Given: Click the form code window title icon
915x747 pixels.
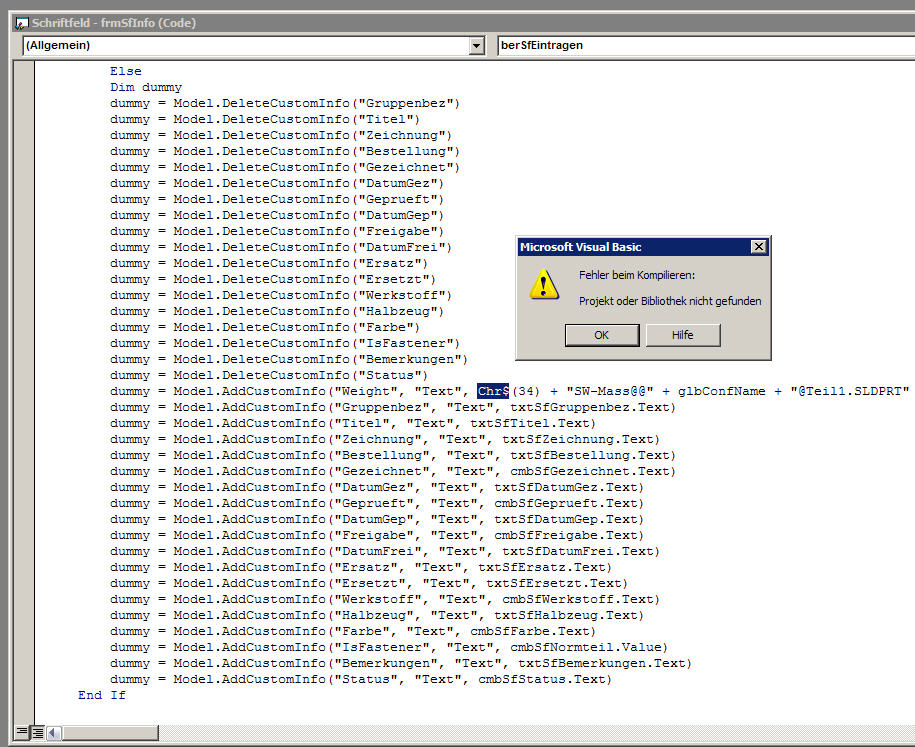Looking at the screenshot, I should pos(22,23).
